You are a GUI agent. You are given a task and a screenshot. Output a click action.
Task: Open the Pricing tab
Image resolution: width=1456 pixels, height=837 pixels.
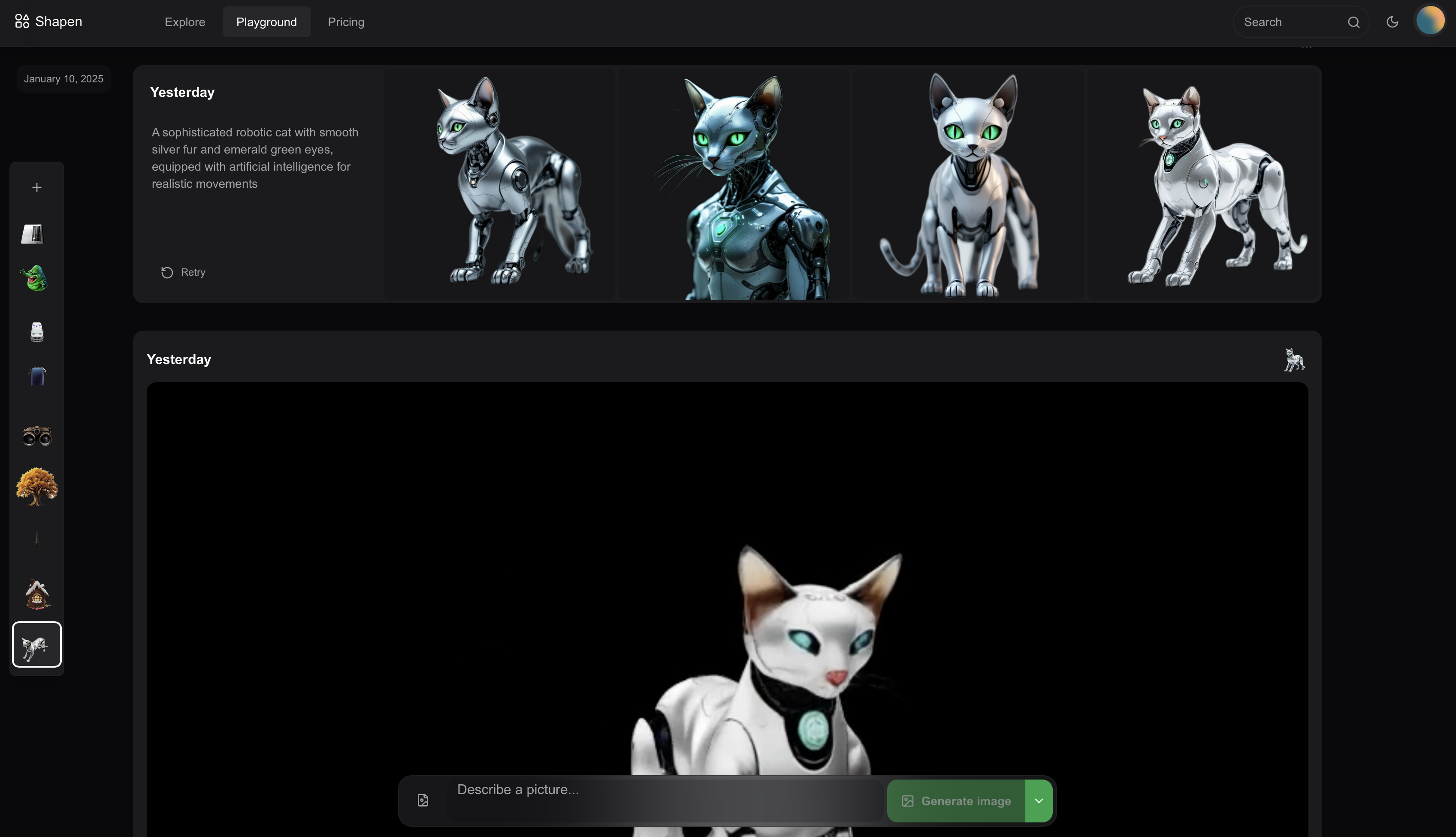pos(346,22)
